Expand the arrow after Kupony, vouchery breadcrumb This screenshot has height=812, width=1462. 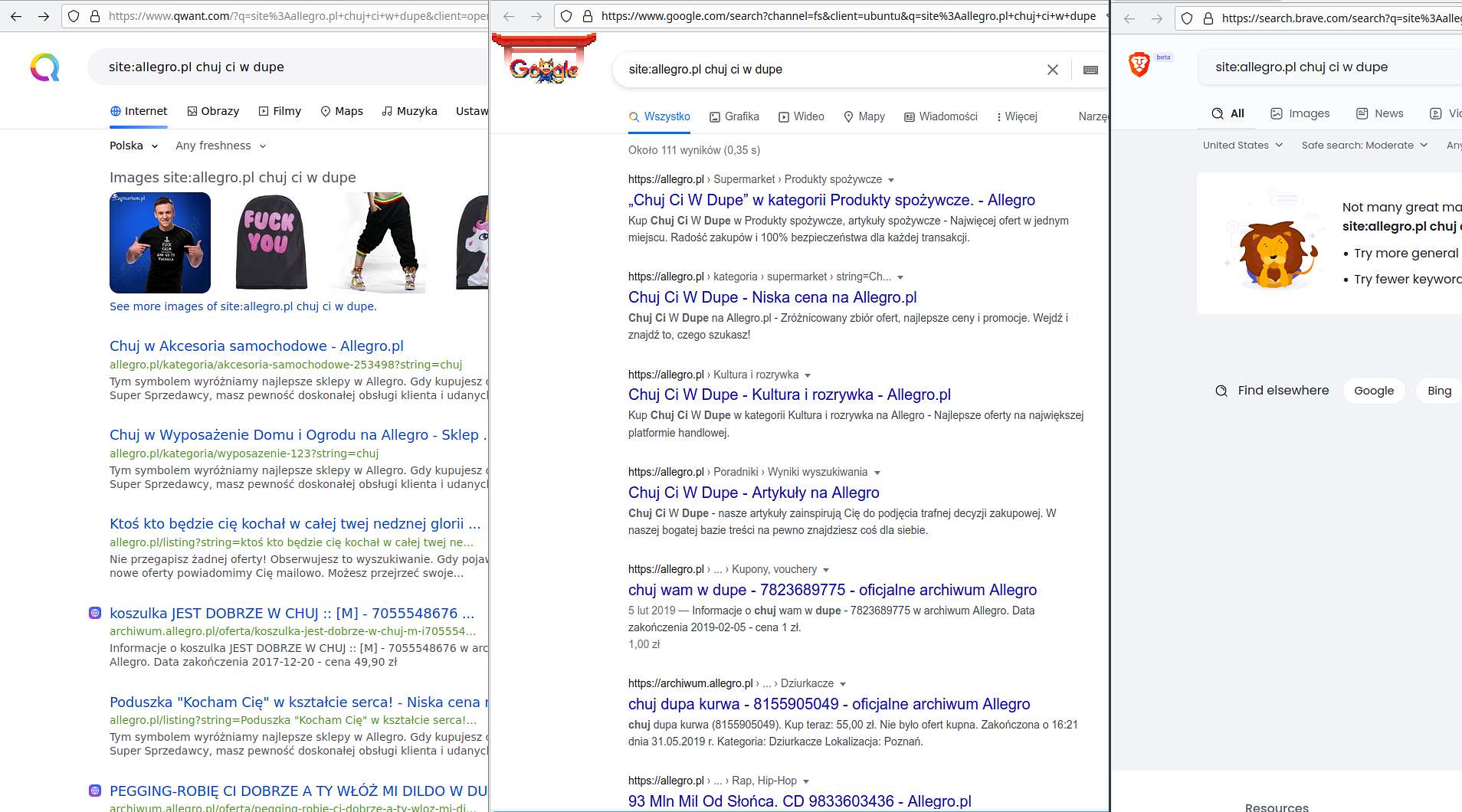826,570
